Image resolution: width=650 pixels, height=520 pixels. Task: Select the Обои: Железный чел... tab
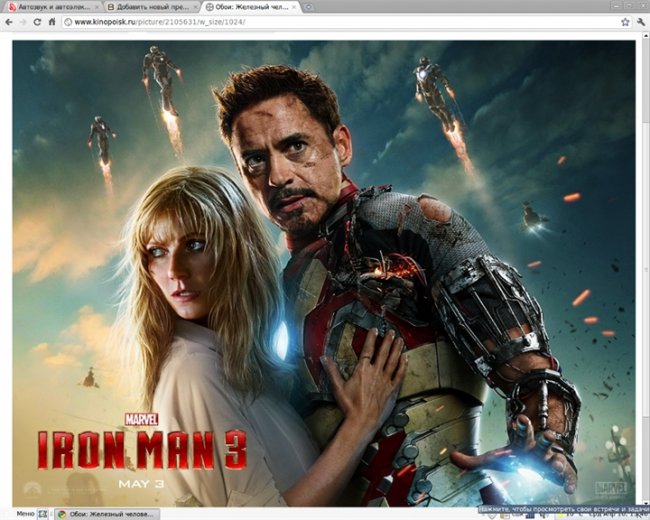point(246,7)
